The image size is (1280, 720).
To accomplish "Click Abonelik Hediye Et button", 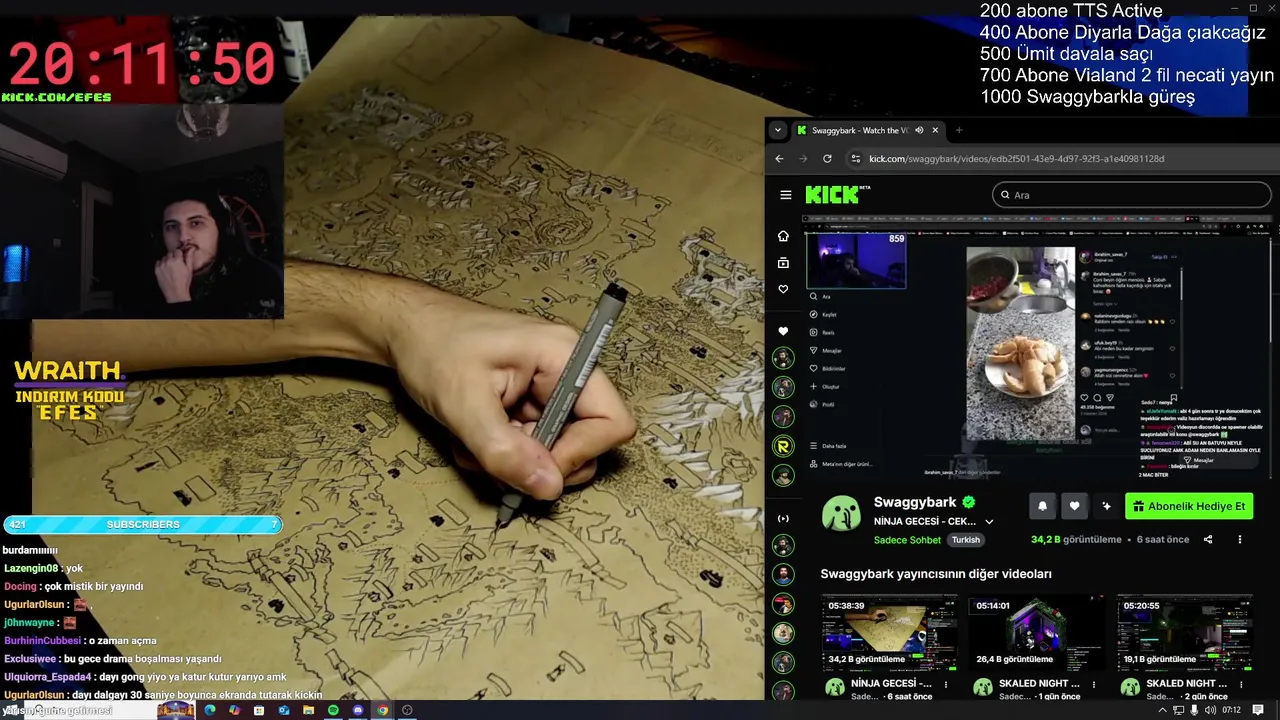I will tap(1189, 506).
